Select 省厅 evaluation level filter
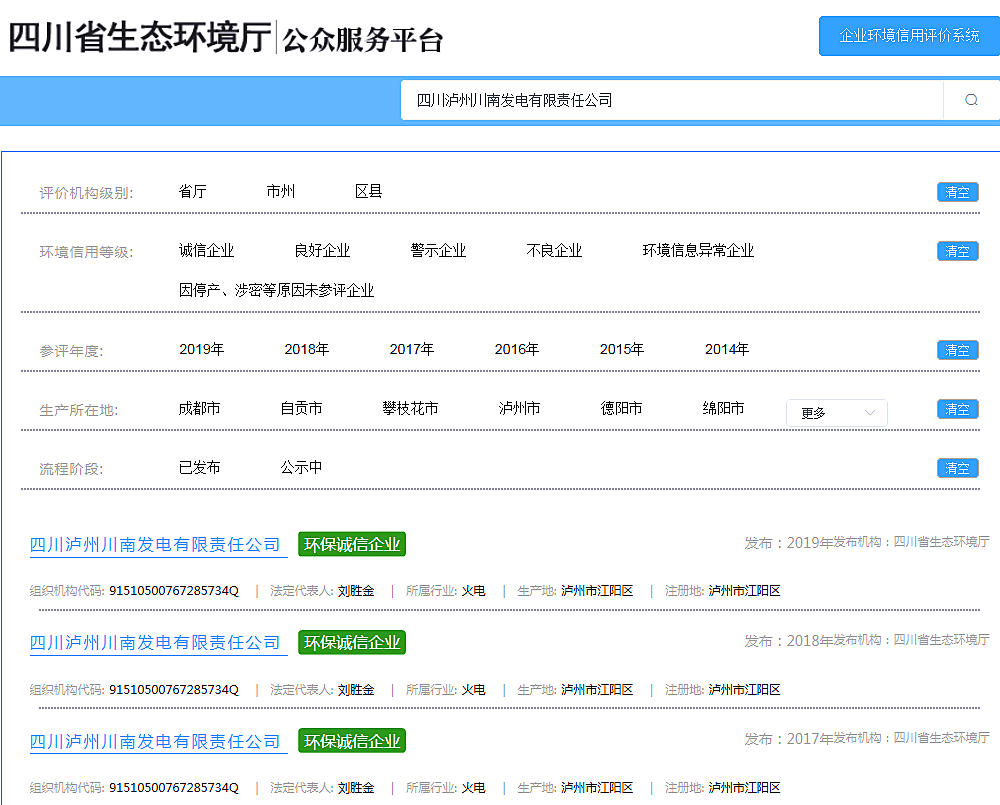The height and width of the screenshot is (805, 1000). click(x=192, y=191)
